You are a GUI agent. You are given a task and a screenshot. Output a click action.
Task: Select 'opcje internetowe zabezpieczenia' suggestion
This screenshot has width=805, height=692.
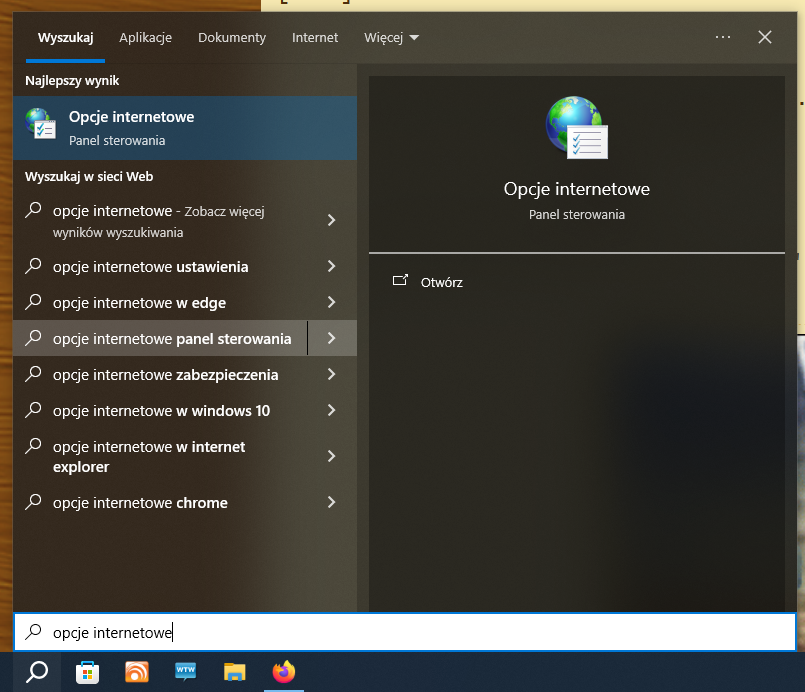point(160,374)
